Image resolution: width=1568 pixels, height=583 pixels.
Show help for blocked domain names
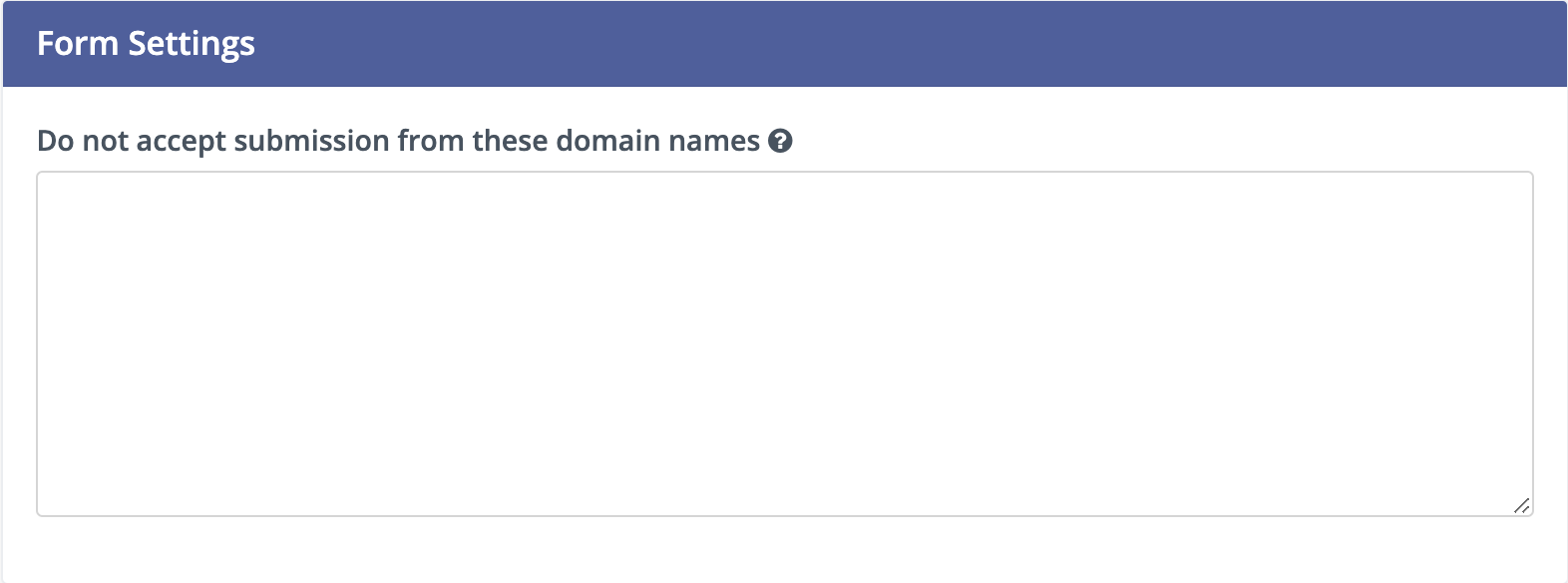[780, 141]
